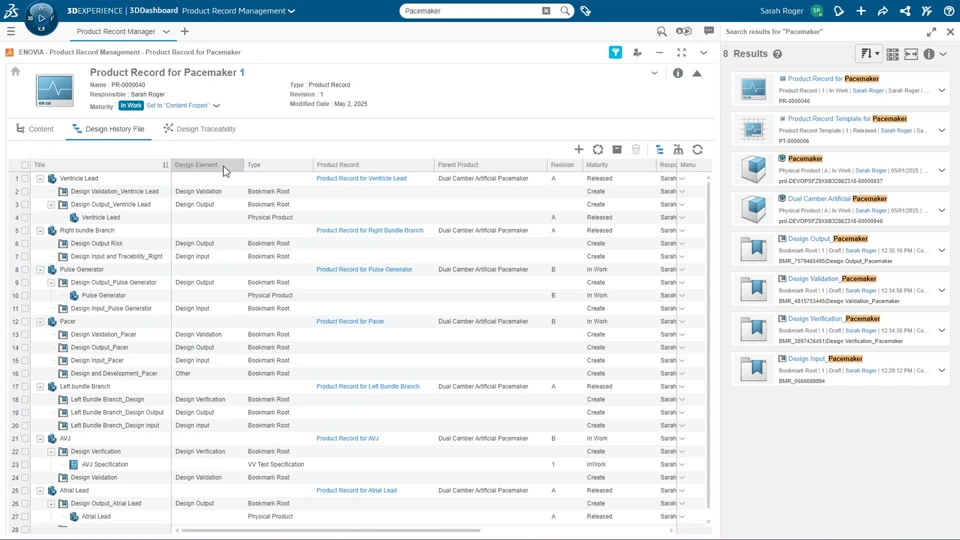Show the product record information icon

pos(678,73)
